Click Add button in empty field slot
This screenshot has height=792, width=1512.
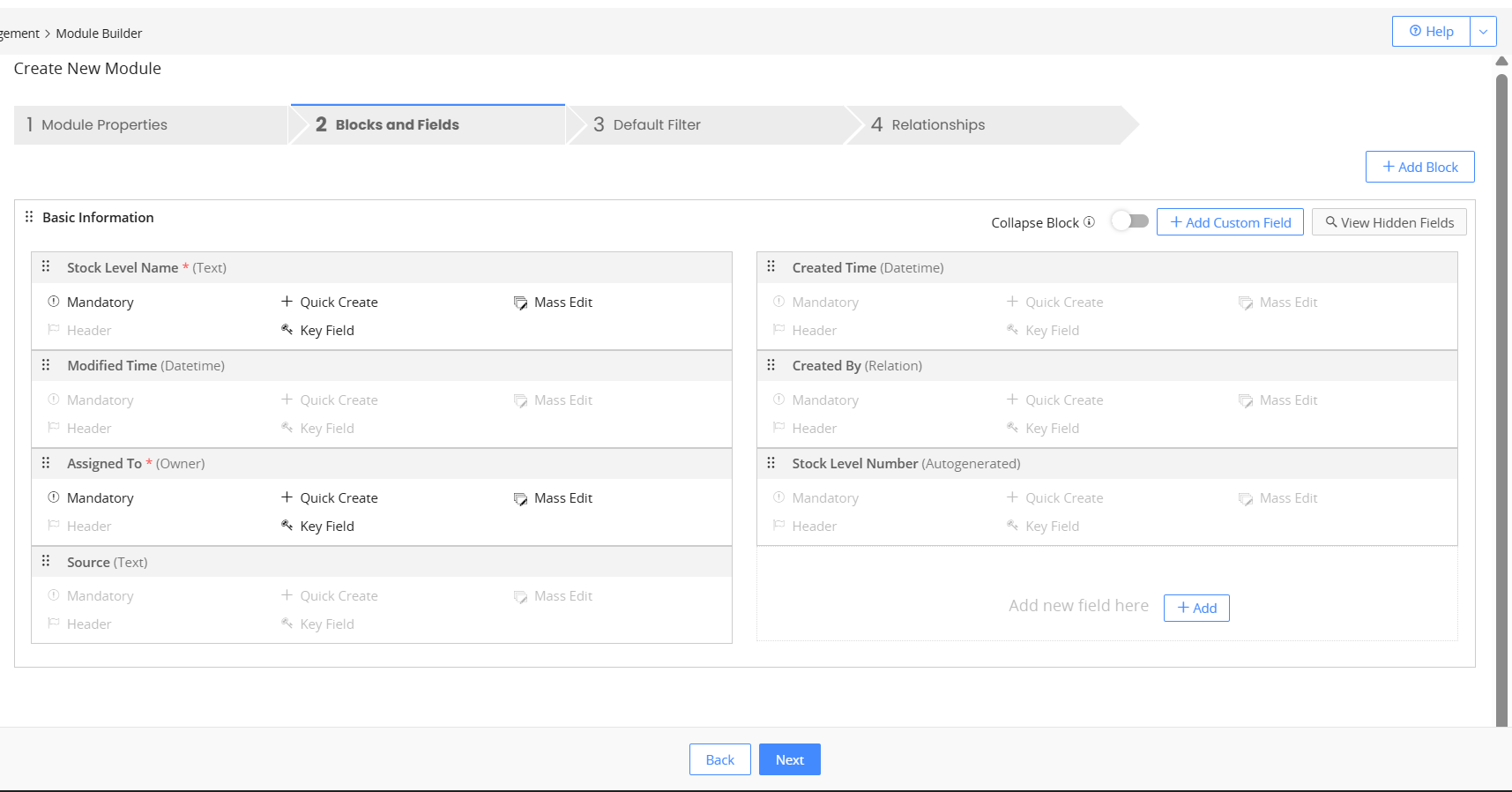pos(1196,608)
